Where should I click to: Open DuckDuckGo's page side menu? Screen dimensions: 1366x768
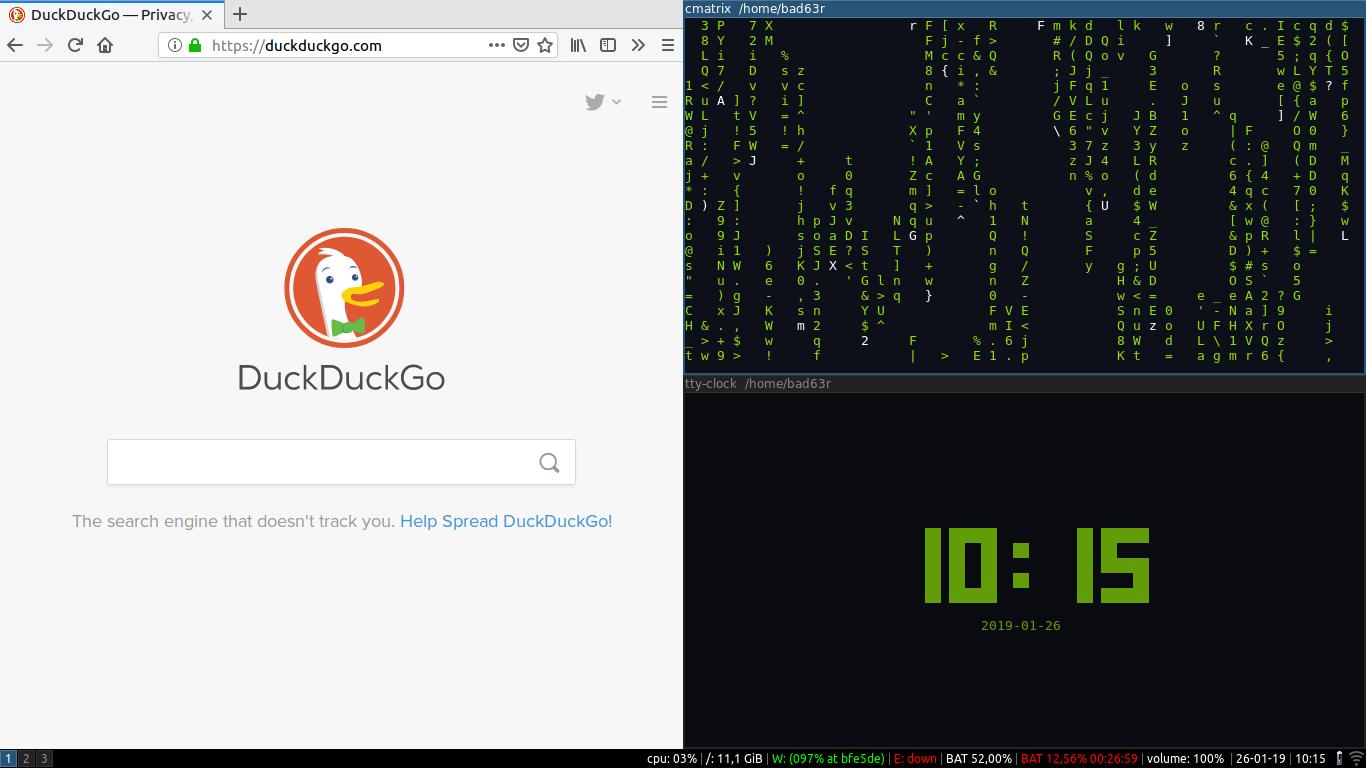(x=659, y=102)
